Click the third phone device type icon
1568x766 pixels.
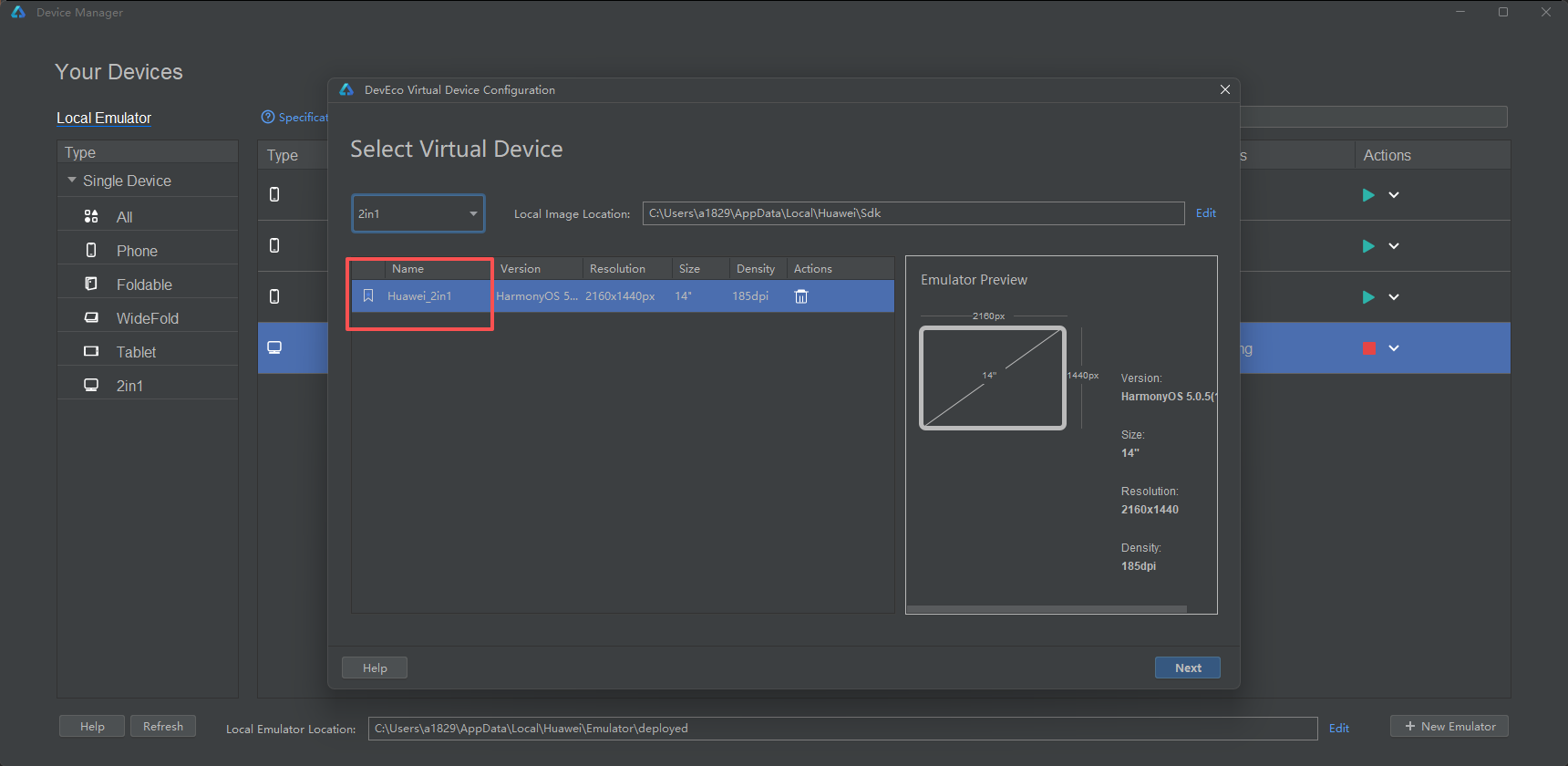(274, 296)
